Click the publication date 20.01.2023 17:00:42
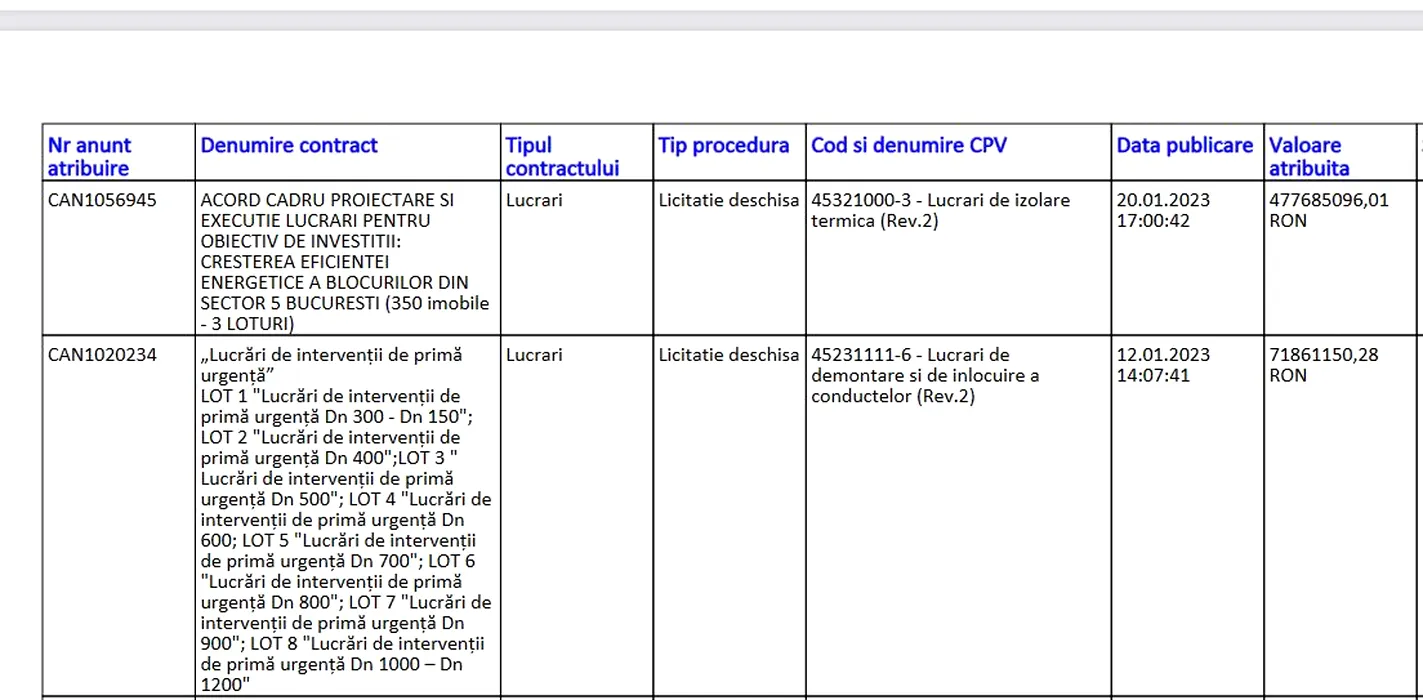The height and width of the screenshot is (700, 1423). pyautogui.click(x=1163, y=210)
